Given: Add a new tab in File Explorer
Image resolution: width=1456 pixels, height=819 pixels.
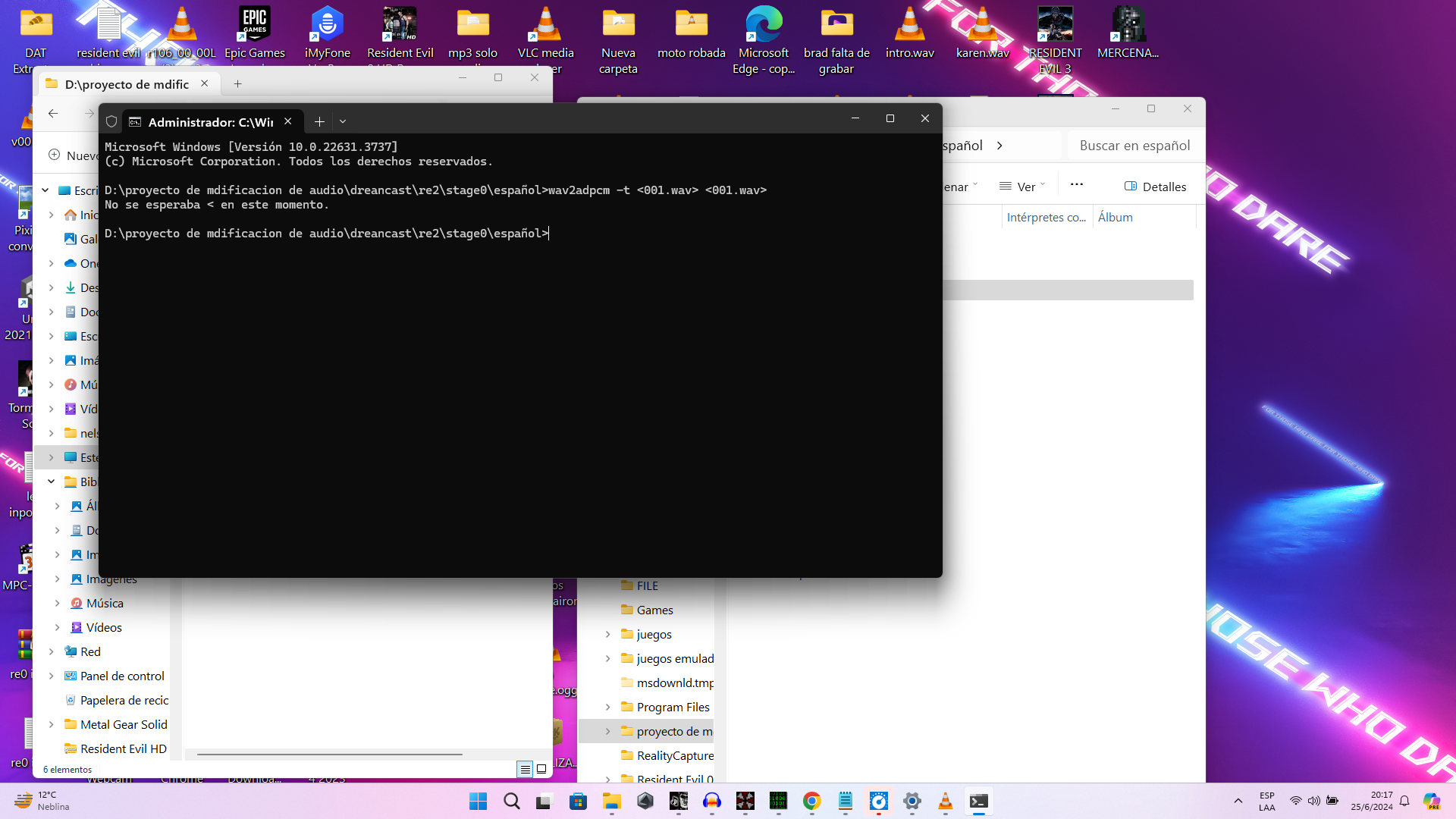Looking at the screenshot, I should [237, 84].
